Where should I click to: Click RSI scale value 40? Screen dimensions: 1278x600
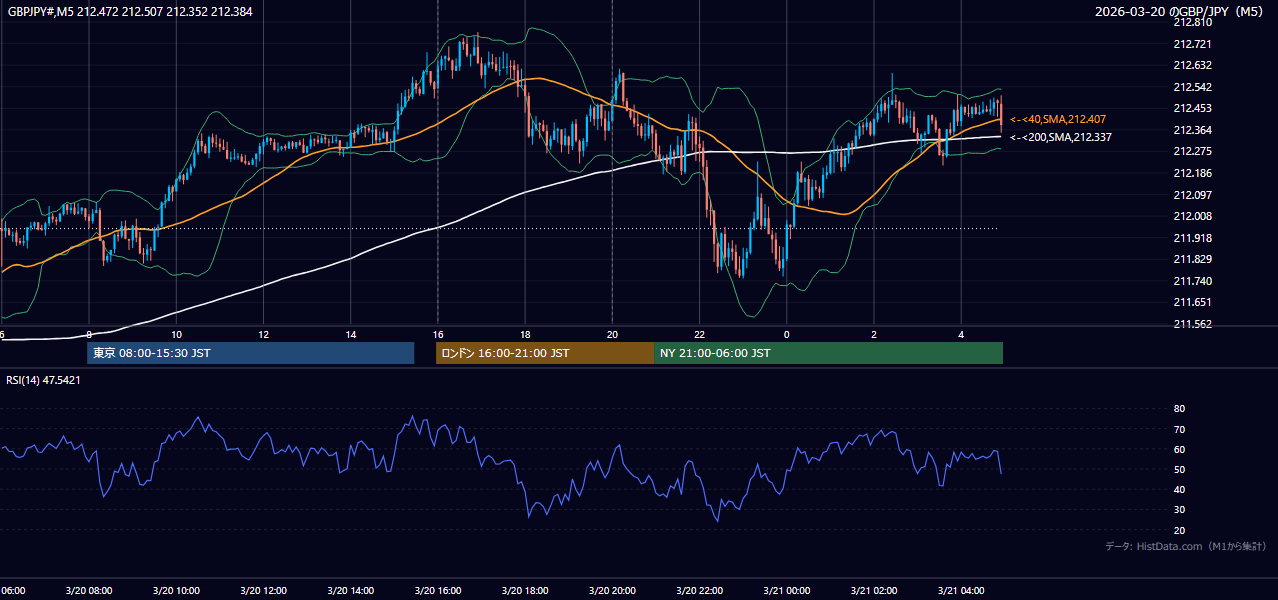1180,489
